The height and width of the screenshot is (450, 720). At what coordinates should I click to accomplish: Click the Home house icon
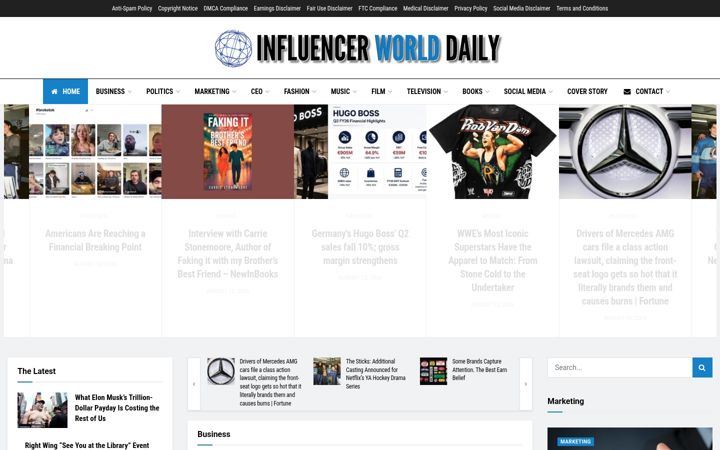[x=54, y=91]
